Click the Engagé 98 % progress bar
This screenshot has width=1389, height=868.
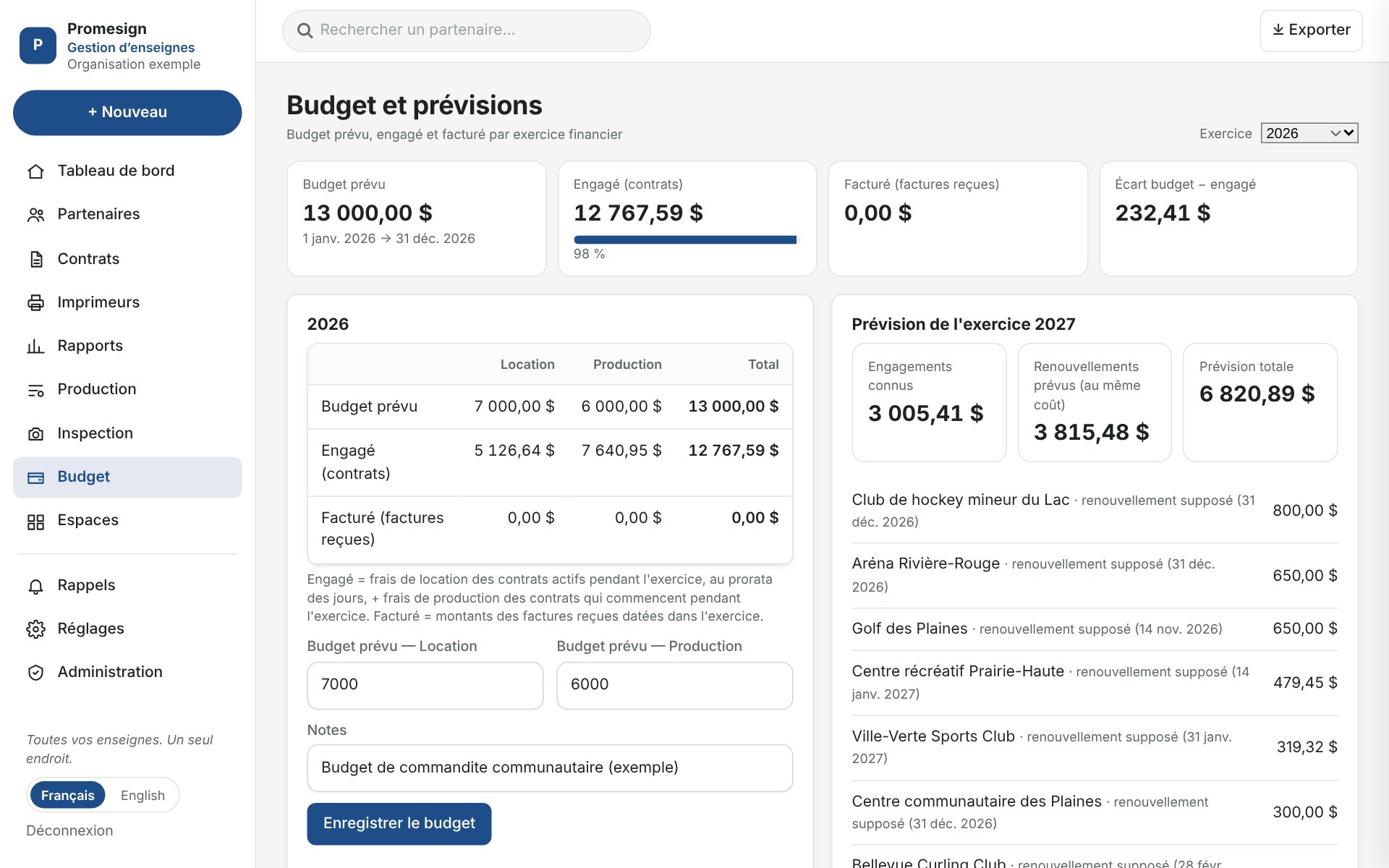coord(687,239)
